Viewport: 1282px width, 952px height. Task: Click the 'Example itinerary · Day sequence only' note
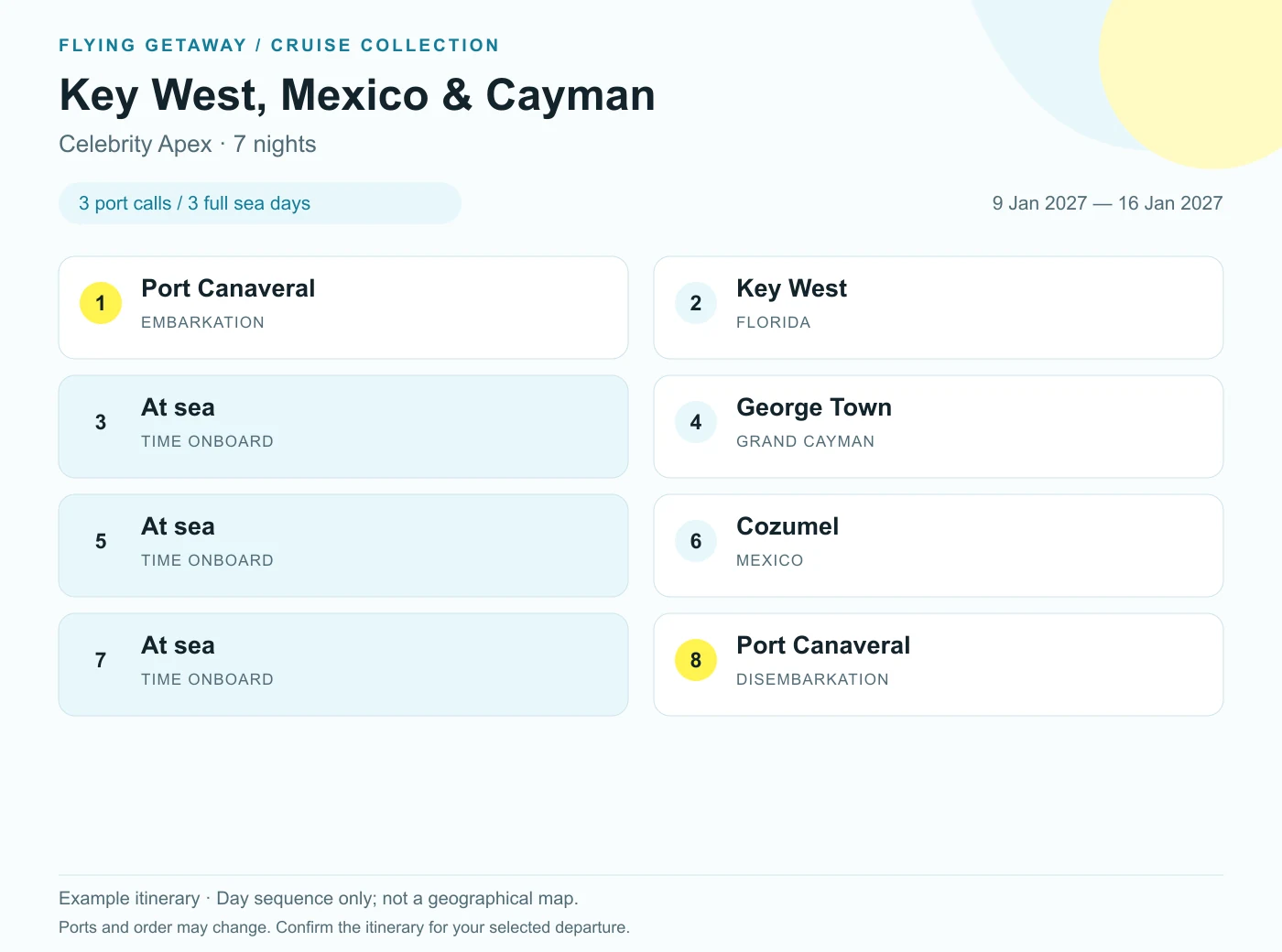coord(319,898)
